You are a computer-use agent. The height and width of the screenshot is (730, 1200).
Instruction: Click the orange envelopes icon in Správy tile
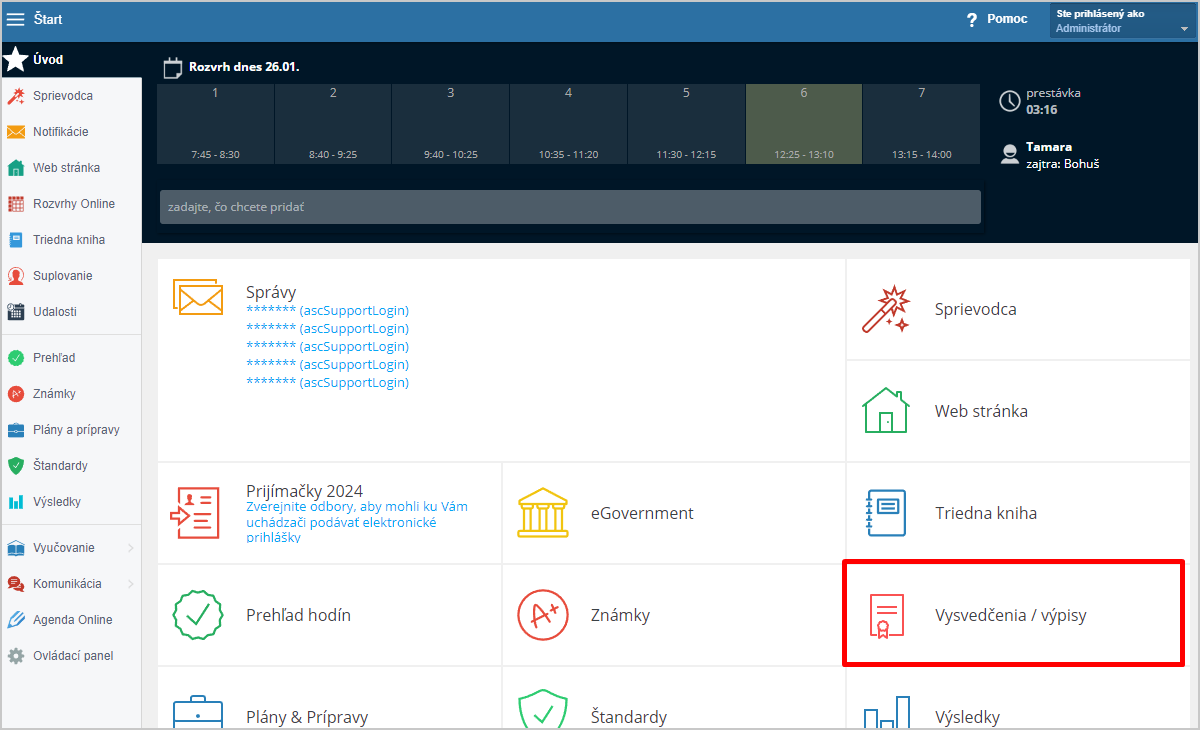[x=197, y=299]
